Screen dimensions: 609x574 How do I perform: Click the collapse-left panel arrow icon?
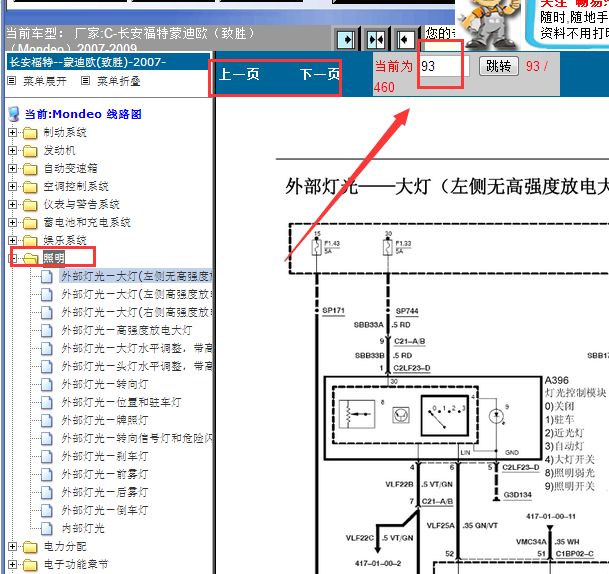pyautogui.click(x=405, y=39)
